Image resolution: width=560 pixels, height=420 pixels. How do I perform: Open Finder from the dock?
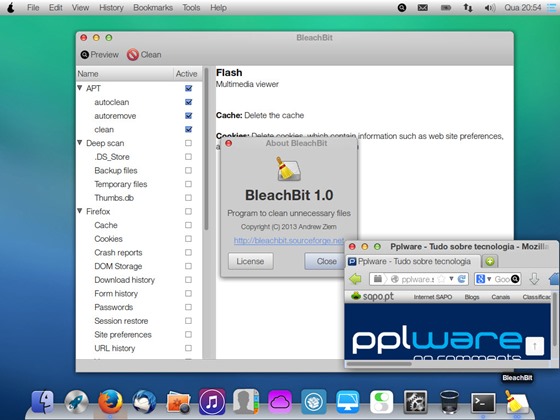tap(42, 402)
